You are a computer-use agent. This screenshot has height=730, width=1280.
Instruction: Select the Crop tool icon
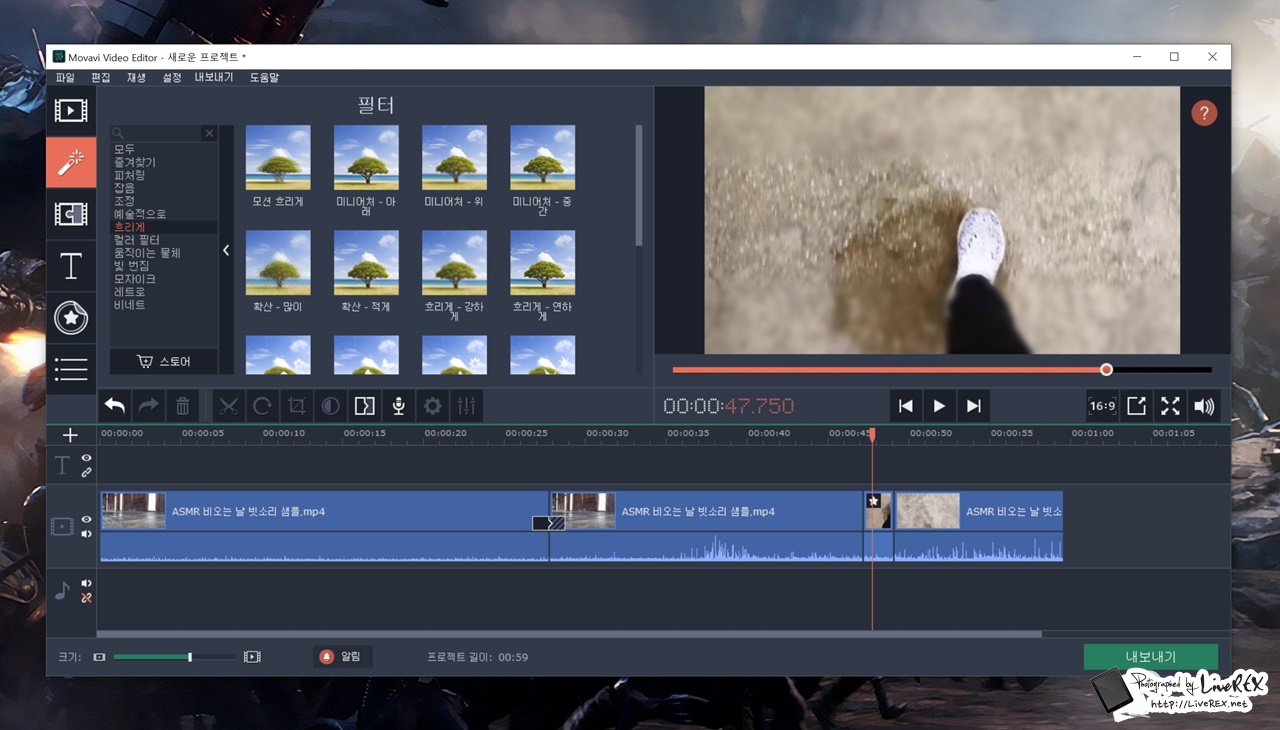click(296, 406)
